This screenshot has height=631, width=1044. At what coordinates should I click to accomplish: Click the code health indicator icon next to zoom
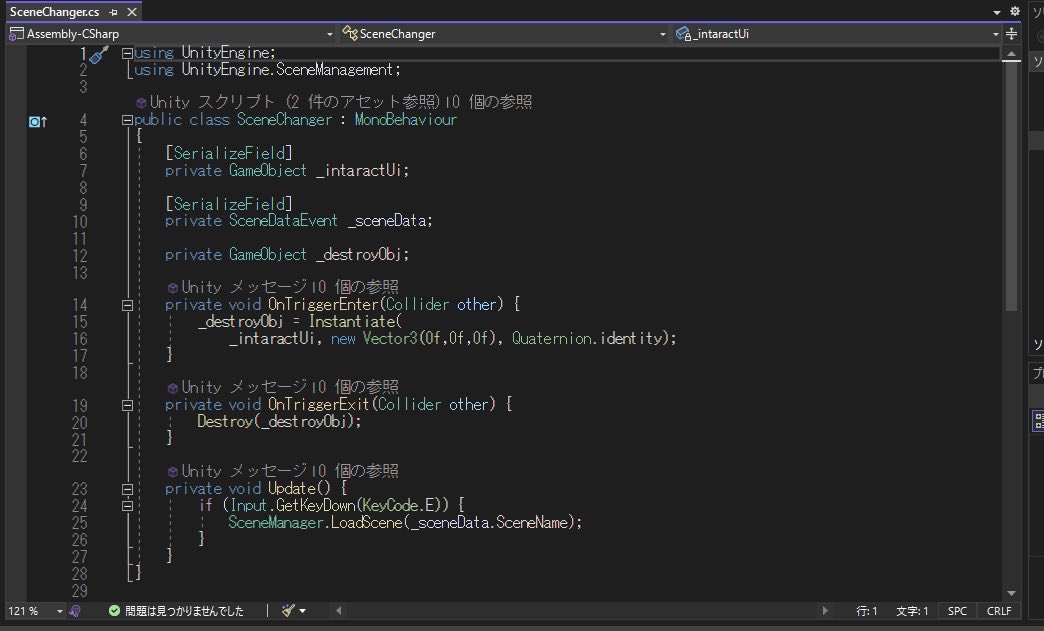pos(75,611)
